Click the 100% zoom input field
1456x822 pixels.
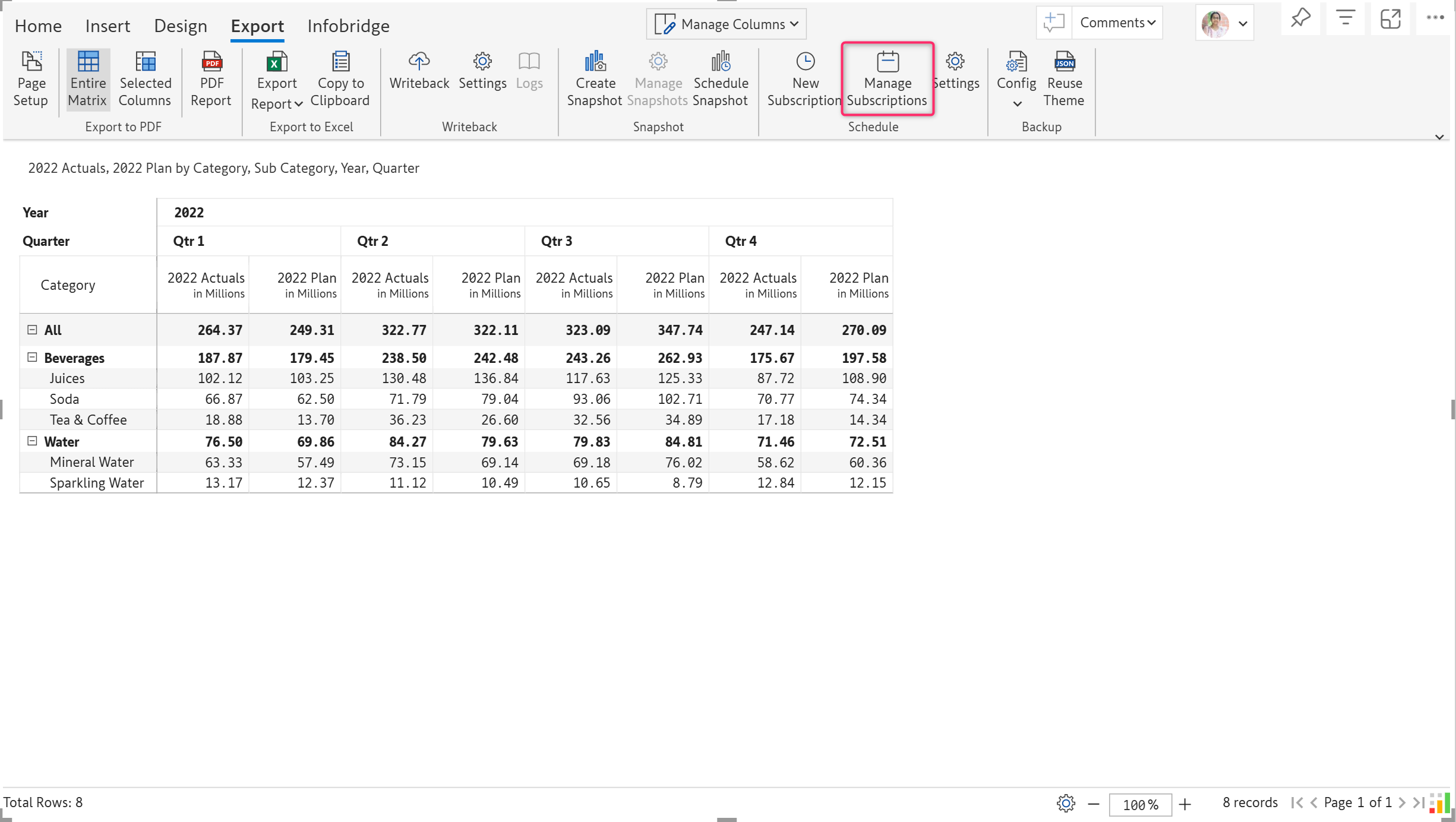(1139, 804)
